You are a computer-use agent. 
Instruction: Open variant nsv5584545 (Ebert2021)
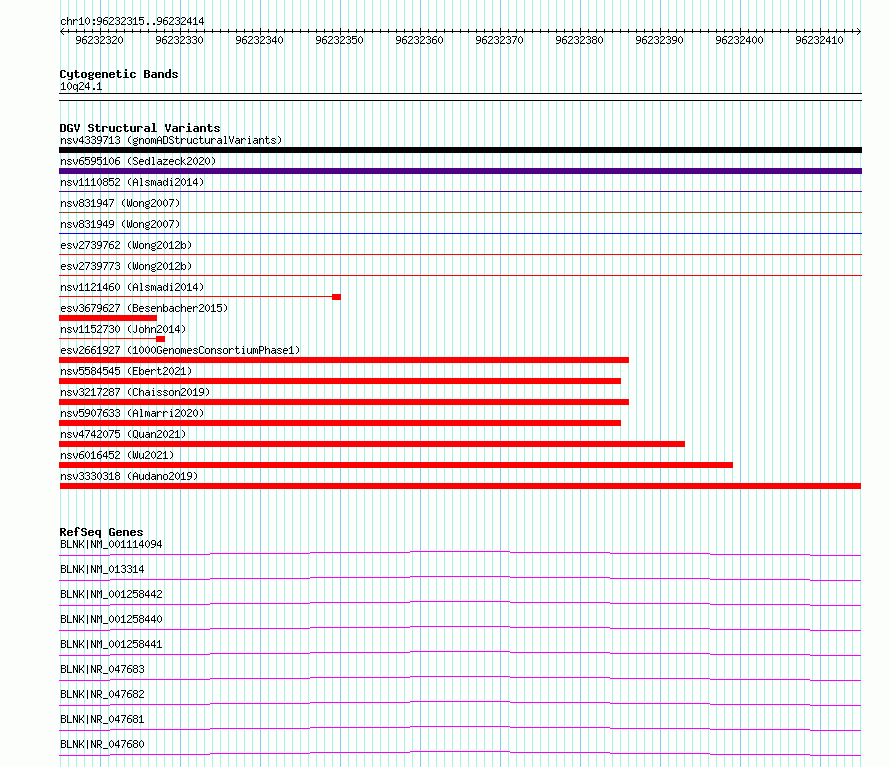[126, 371]
